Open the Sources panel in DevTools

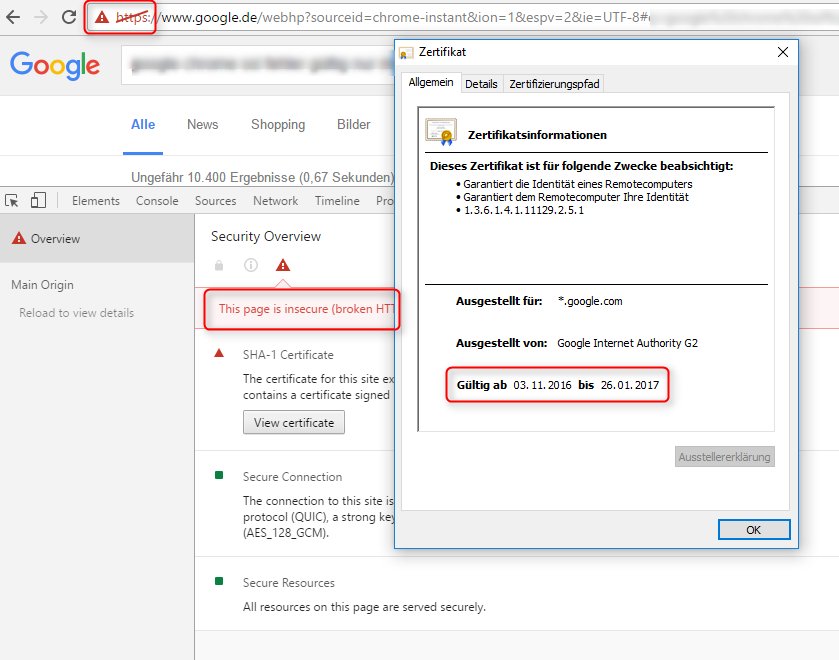click(x=215, y=201)
